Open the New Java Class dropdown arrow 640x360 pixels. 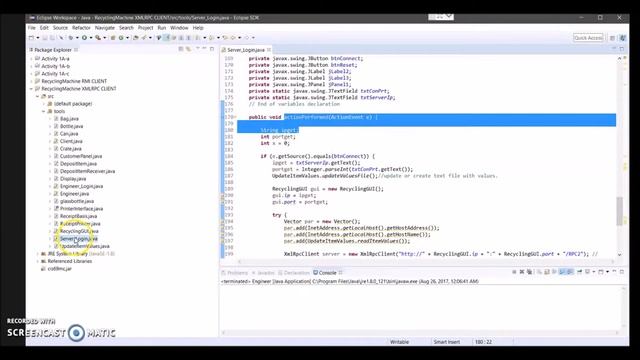pos(128,38)
